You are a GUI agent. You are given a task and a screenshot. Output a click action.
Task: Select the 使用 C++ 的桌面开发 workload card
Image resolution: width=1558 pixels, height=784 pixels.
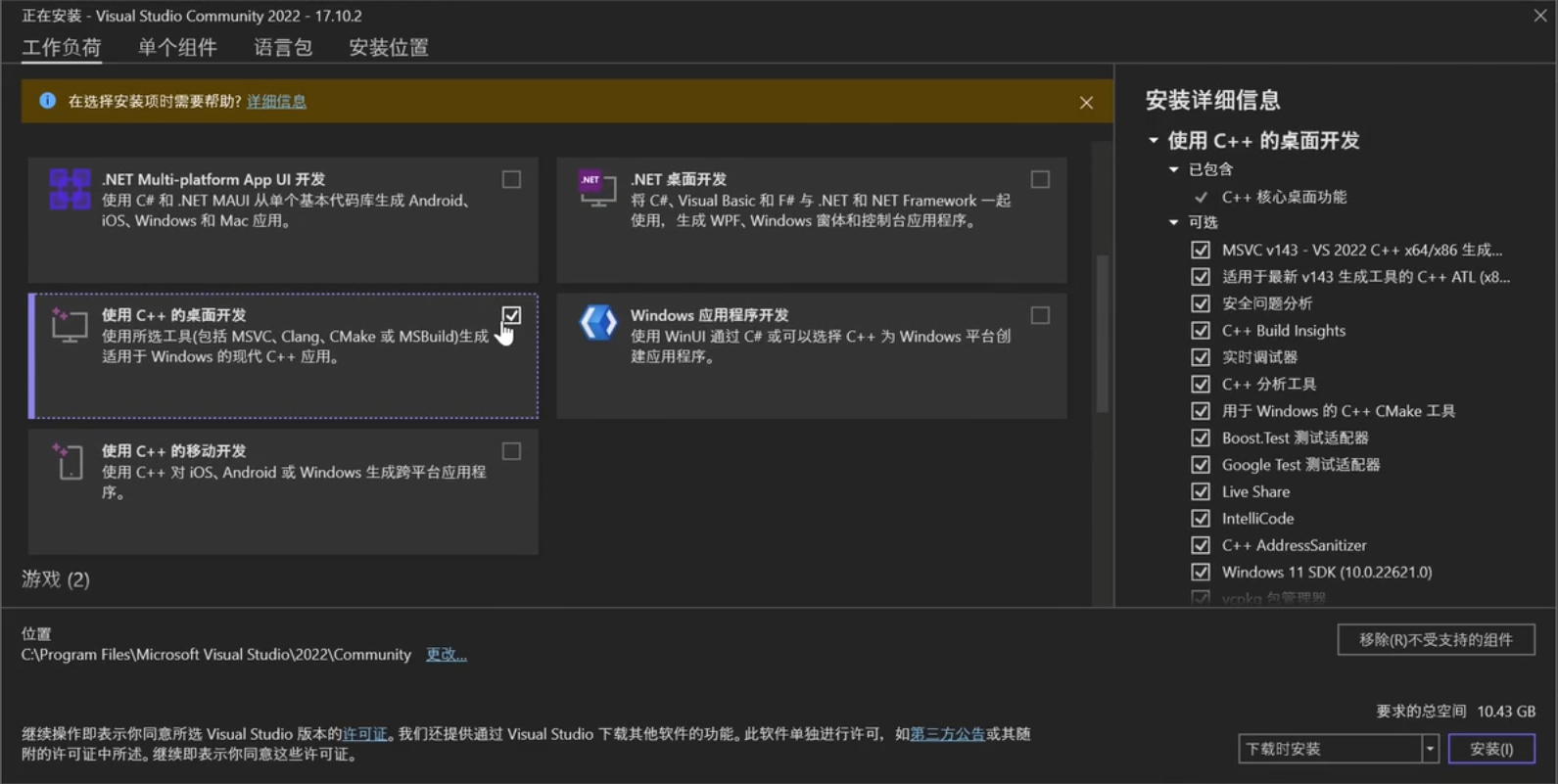click(x=283, y=356)
